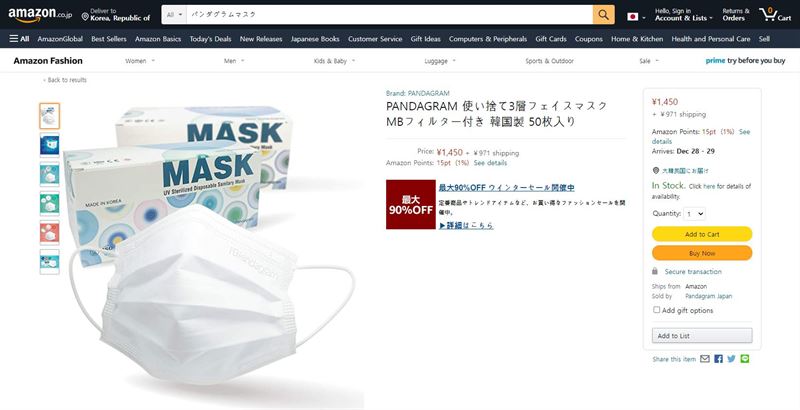Click inside the search text field
800x410 pixels.
(x=389, y=15)
